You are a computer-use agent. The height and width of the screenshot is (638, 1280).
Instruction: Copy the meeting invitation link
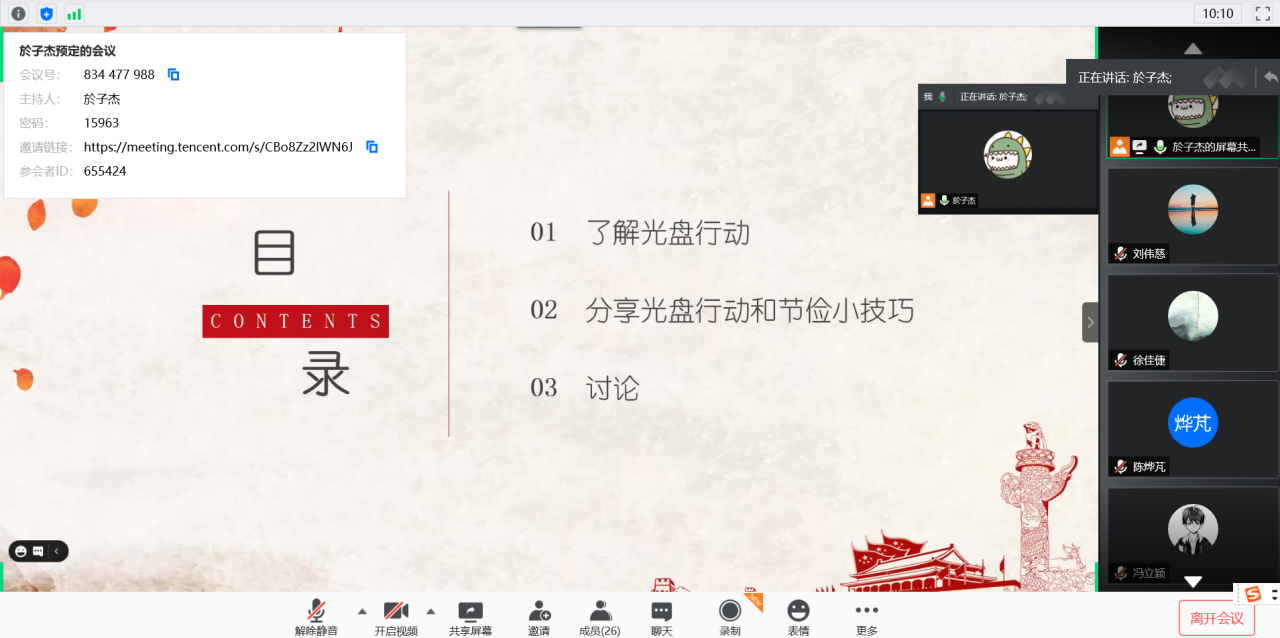(x=372, y=147)
